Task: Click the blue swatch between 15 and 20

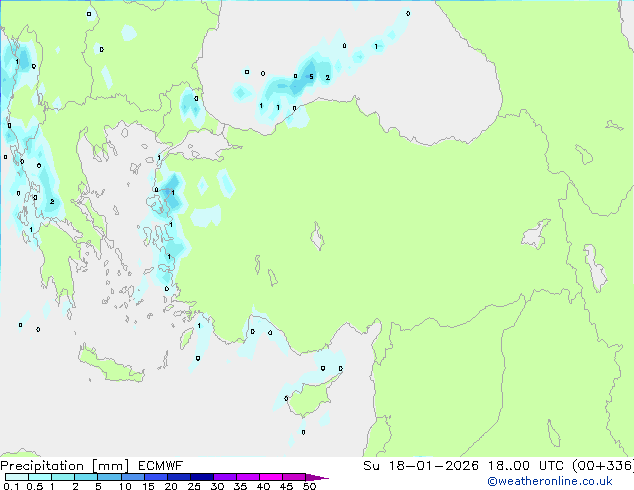Action: [x=156, y=477]
